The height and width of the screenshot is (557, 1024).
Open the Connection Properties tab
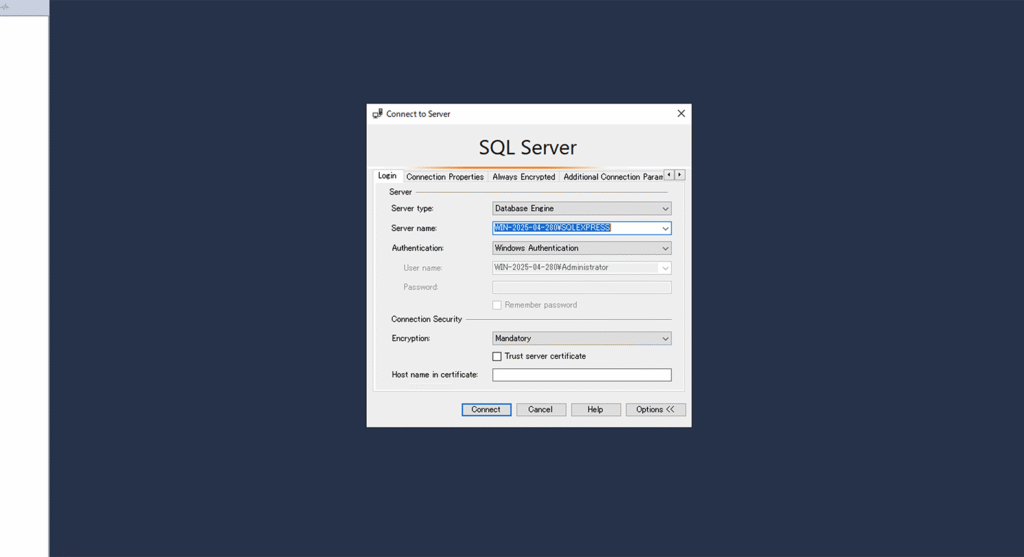pyautogui.click(x=445, y=177)
